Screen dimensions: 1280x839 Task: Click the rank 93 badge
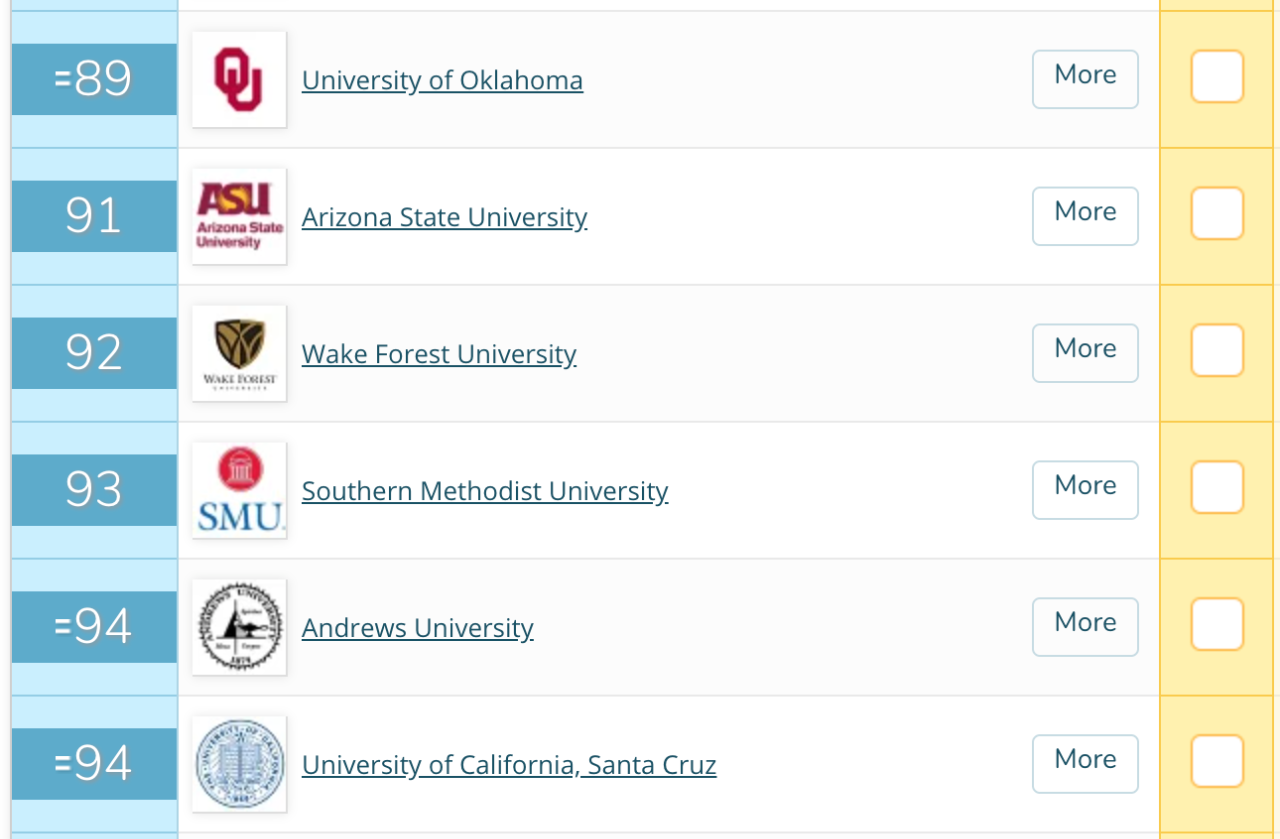94,490
